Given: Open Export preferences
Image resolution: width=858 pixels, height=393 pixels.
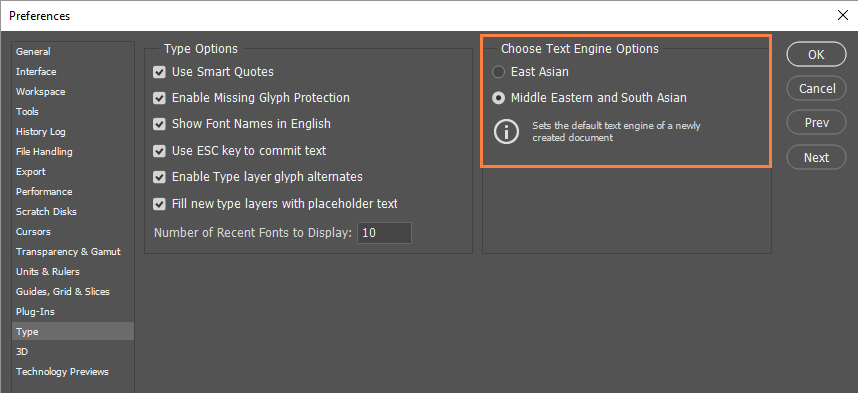Looking at the screenshot, I should click(73, 171).
